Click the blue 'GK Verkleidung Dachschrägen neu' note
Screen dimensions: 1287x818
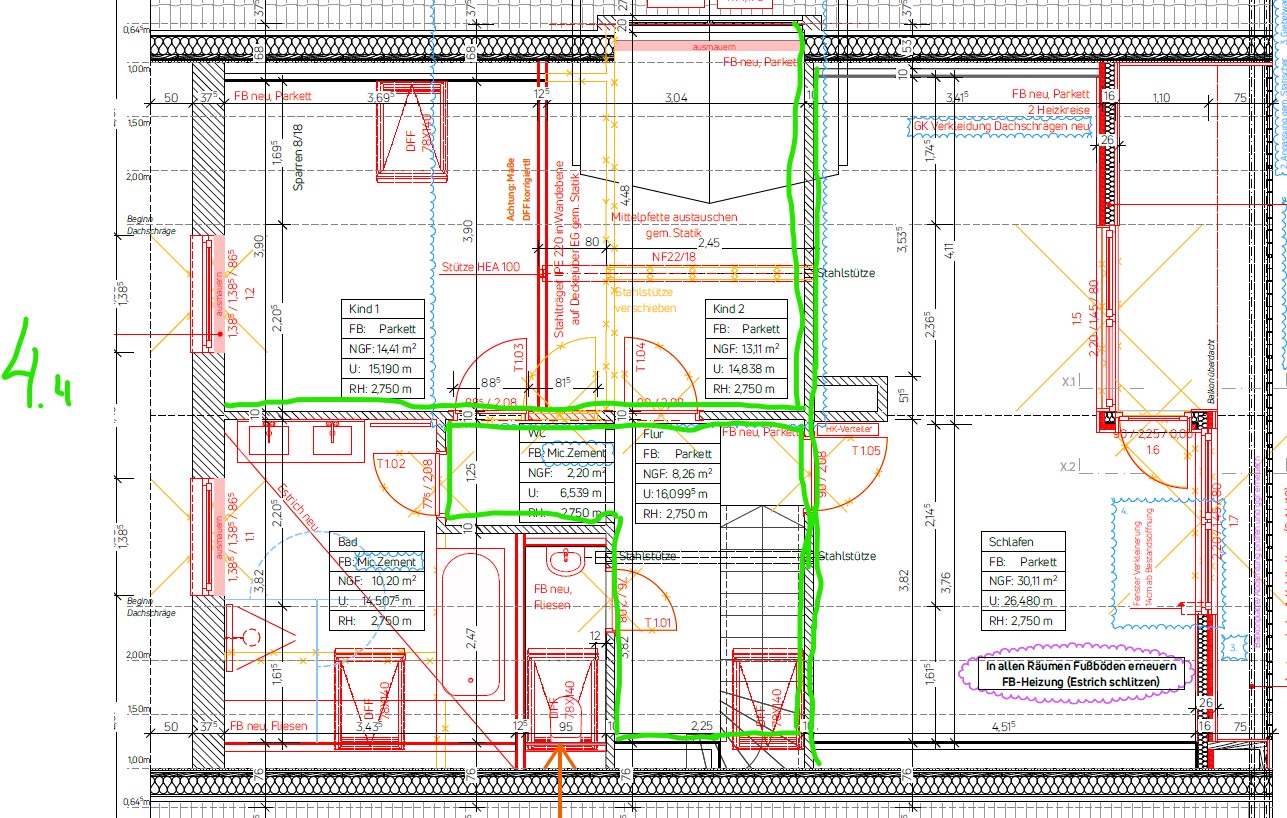(999, 127)
